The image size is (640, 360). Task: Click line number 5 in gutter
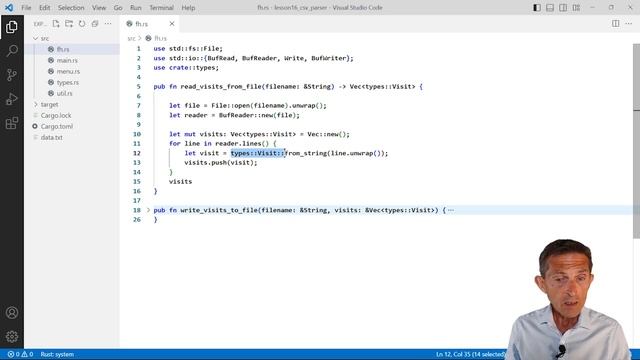[x=138, y=87]
